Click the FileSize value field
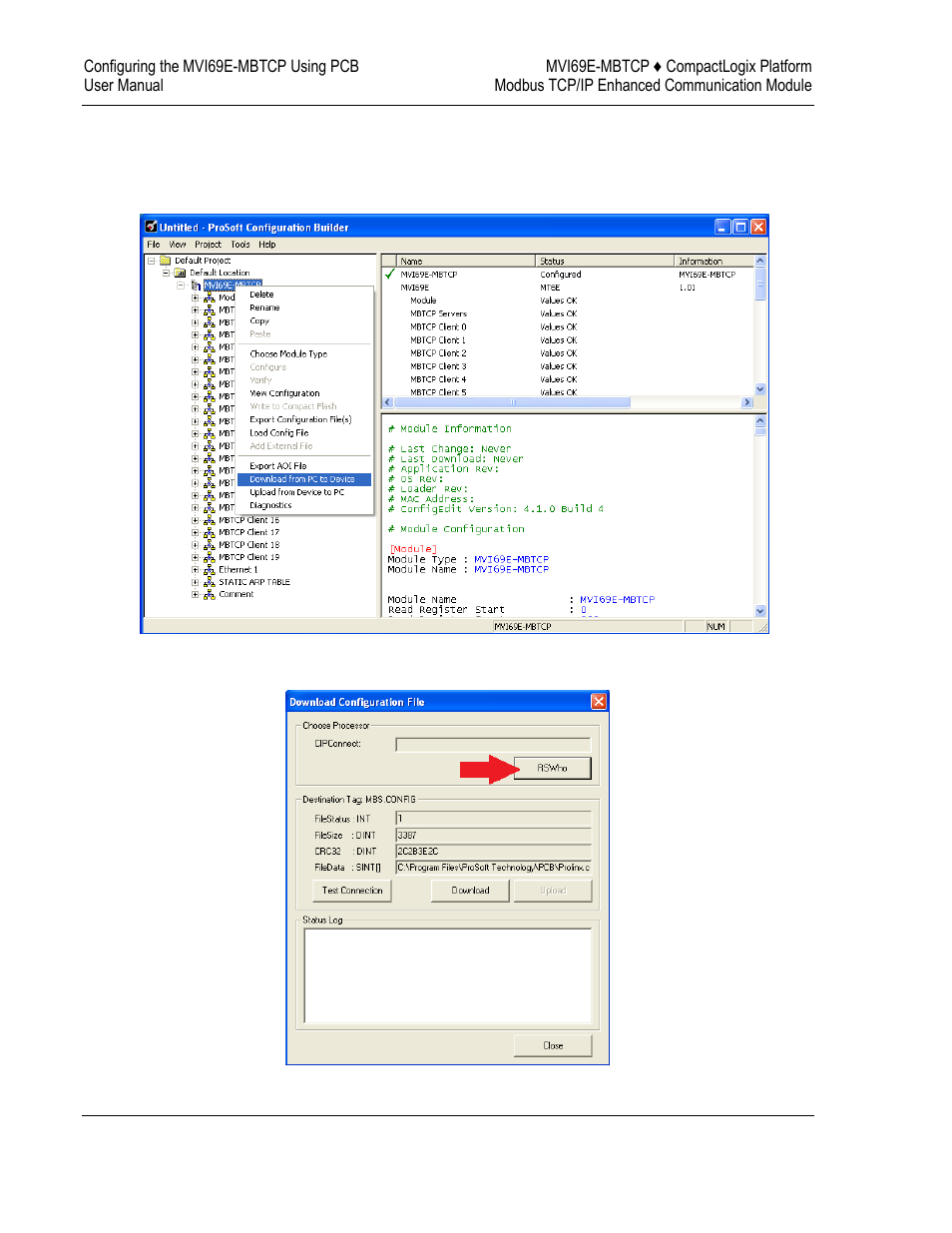The image size is (952, 1233). pos(493,836)
